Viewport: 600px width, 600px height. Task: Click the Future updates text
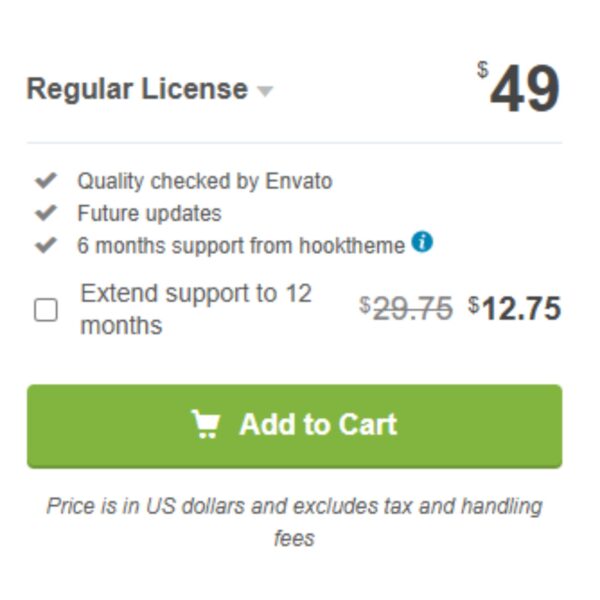149,213
